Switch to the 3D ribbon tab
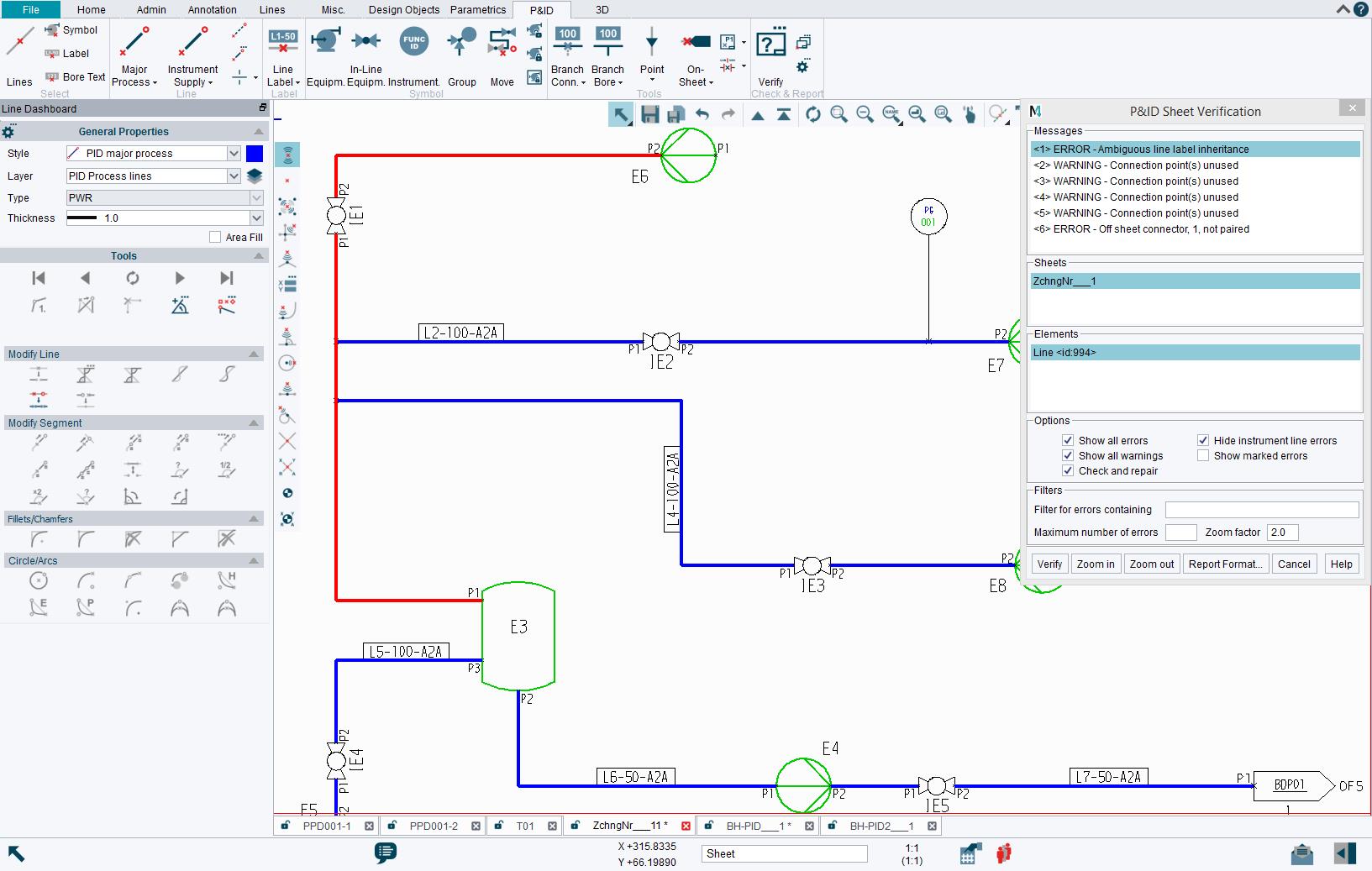This screenshot has height=871, width=1372. 600,10
